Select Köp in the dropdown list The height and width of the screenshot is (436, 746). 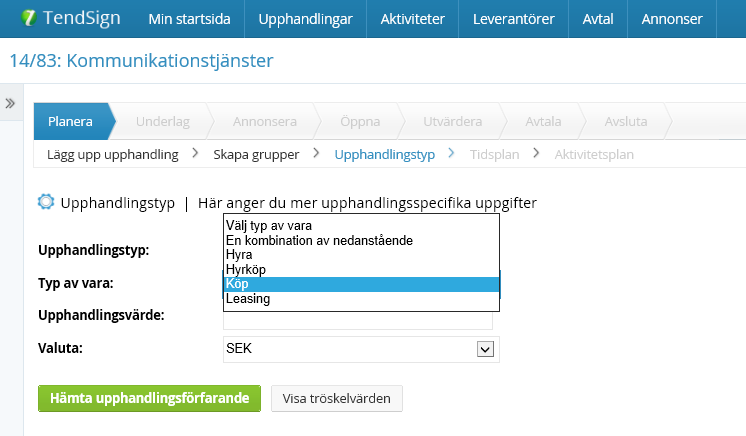tap(361, 284)
